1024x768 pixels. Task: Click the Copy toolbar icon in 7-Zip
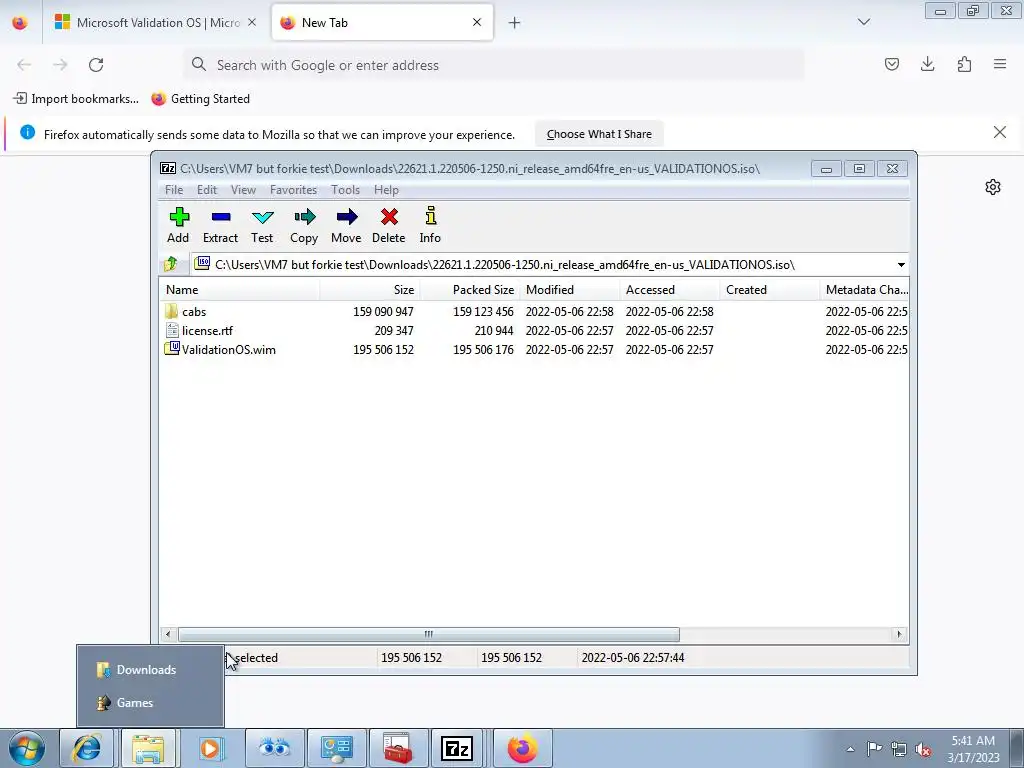[x=304, y=225]
